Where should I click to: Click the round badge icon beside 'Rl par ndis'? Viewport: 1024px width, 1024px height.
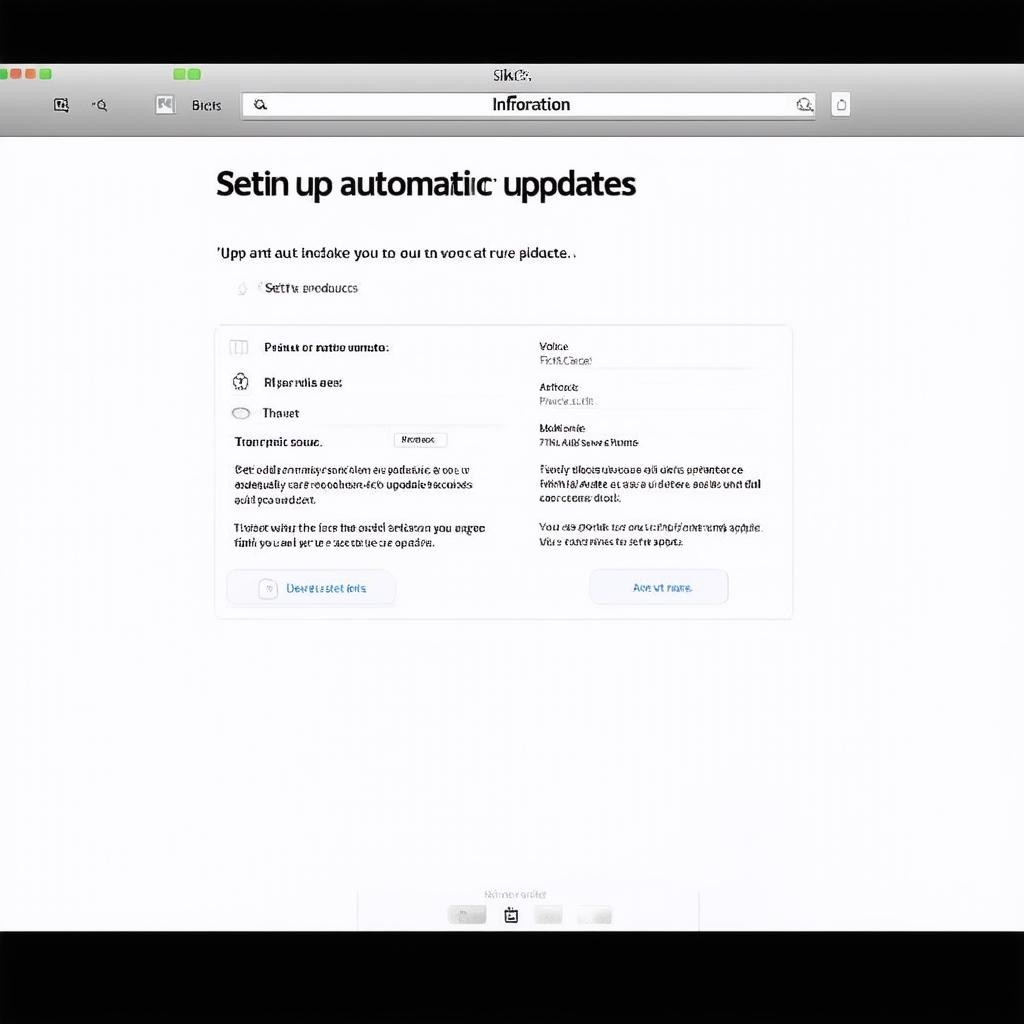[x=240, y=382]
